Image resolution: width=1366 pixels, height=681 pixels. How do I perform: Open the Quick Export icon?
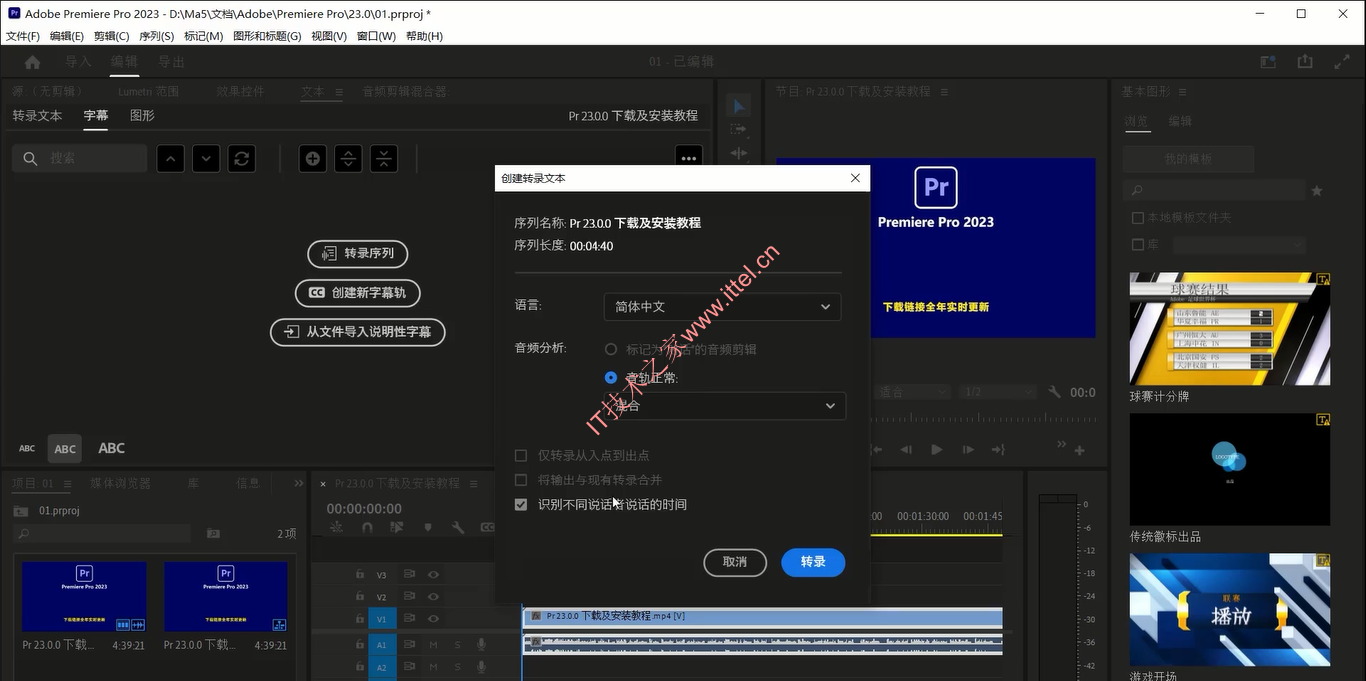[x=1305, y=62]
